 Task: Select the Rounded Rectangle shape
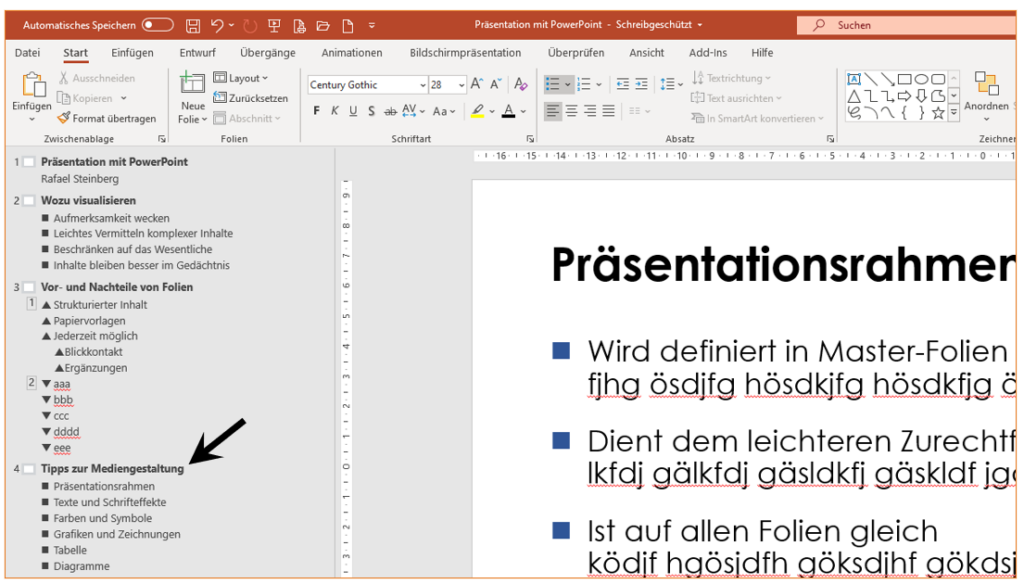938,79
